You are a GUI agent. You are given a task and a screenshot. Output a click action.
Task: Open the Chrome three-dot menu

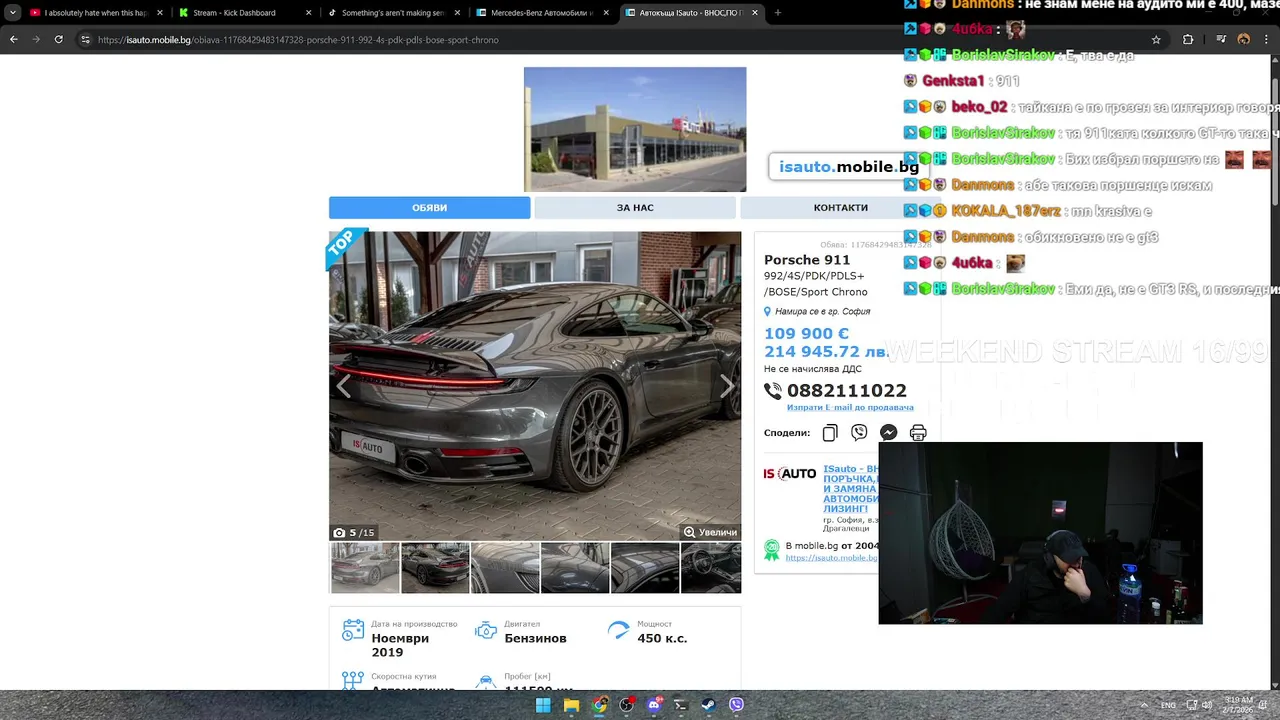(x=1266, y=40)
